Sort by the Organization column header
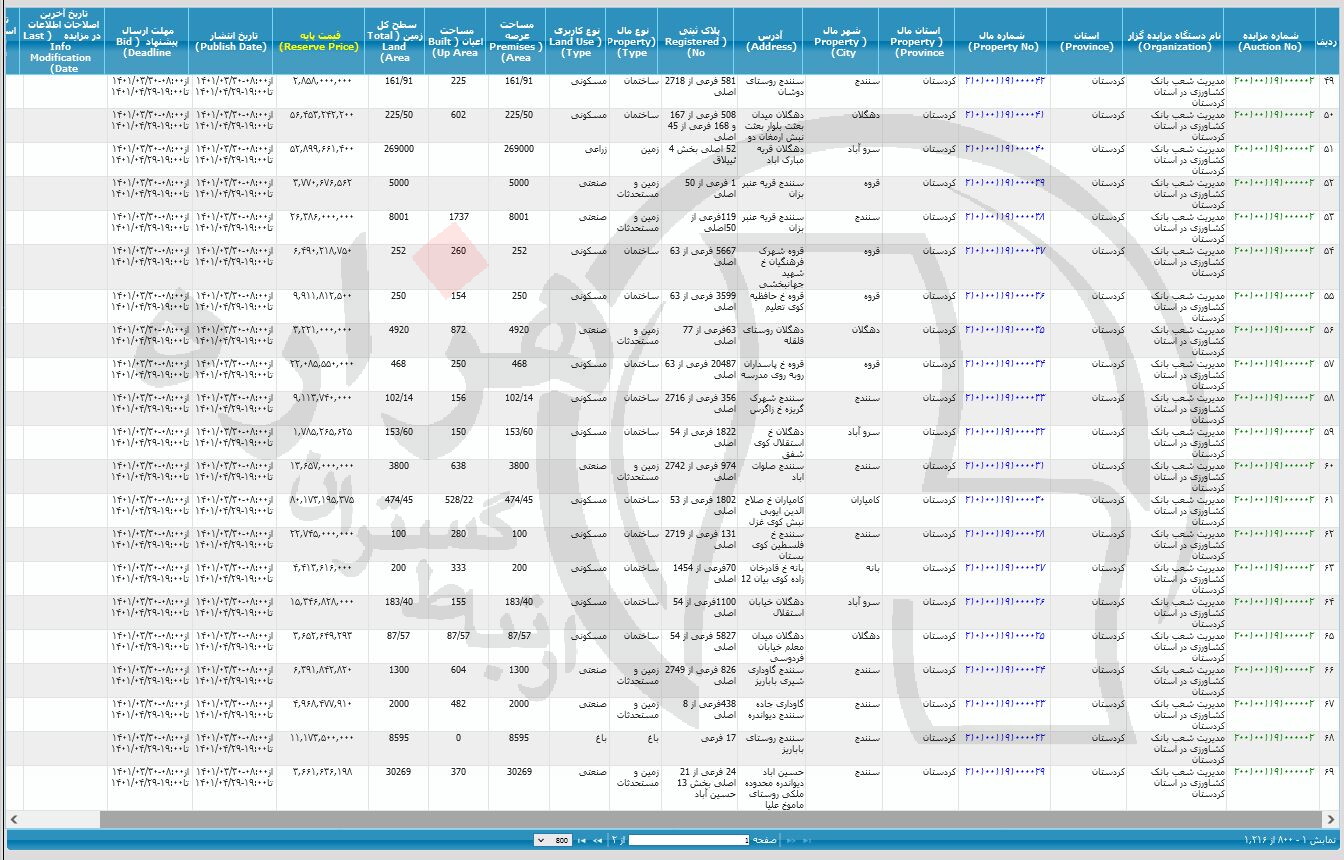Viewport: 1344px width, 860px height. pos(1175,40)
